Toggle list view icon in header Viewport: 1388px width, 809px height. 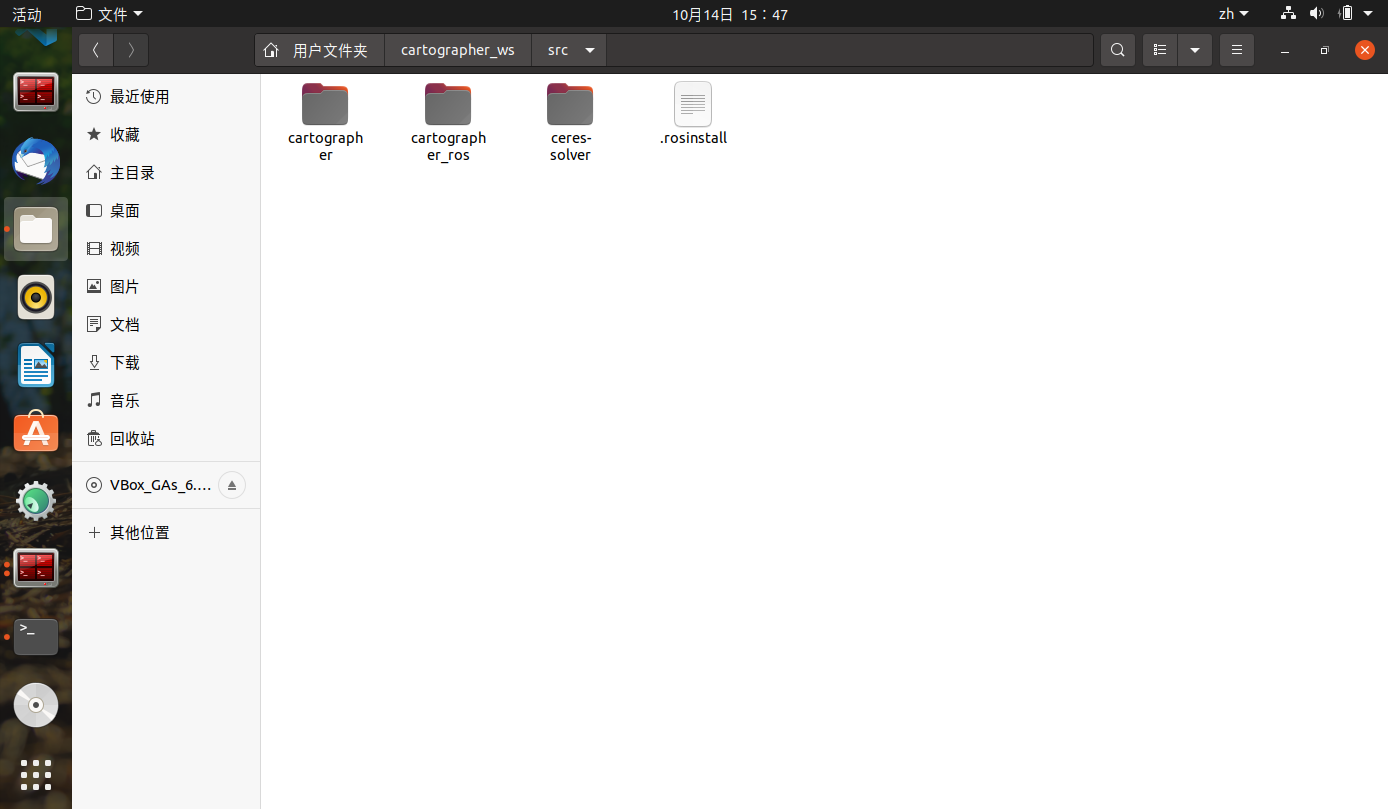1160,50
